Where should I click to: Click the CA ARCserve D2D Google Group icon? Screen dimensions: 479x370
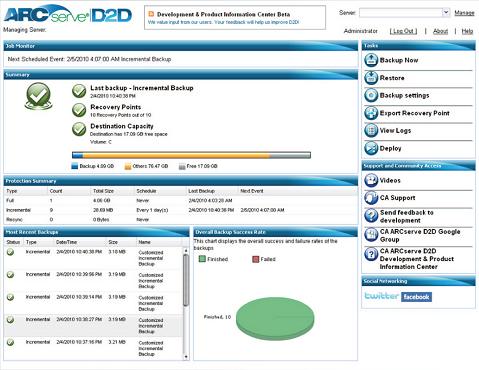tap(371, 235)
